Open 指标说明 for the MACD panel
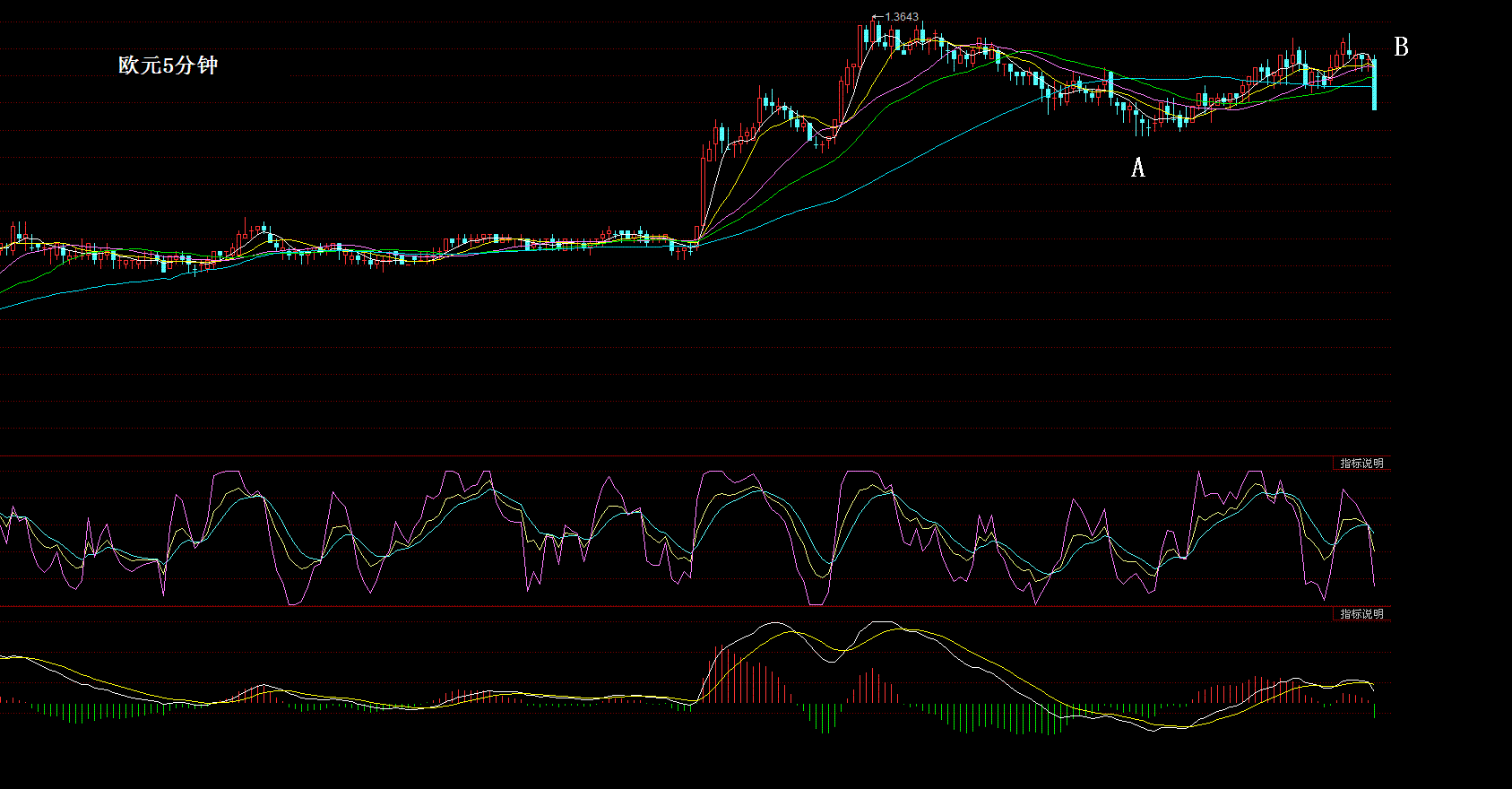 [x=1361, y=614]
